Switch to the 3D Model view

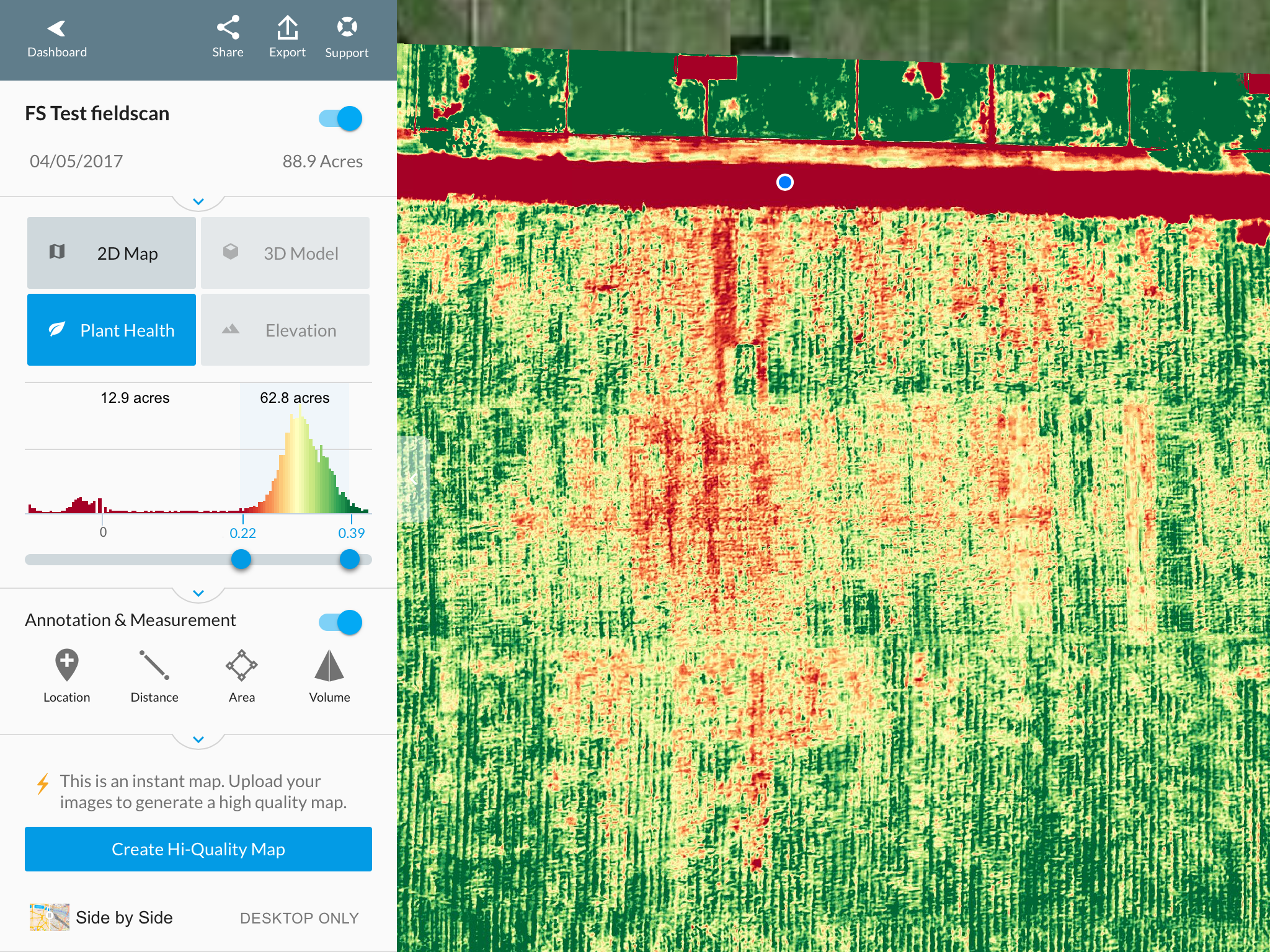[x=285, y=253]
